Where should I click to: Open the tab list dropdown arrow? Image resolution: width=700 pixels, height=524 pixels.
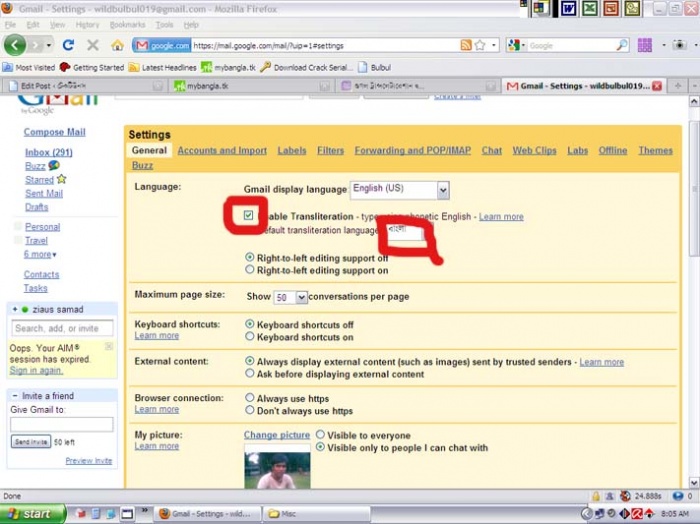pos(694,86)
